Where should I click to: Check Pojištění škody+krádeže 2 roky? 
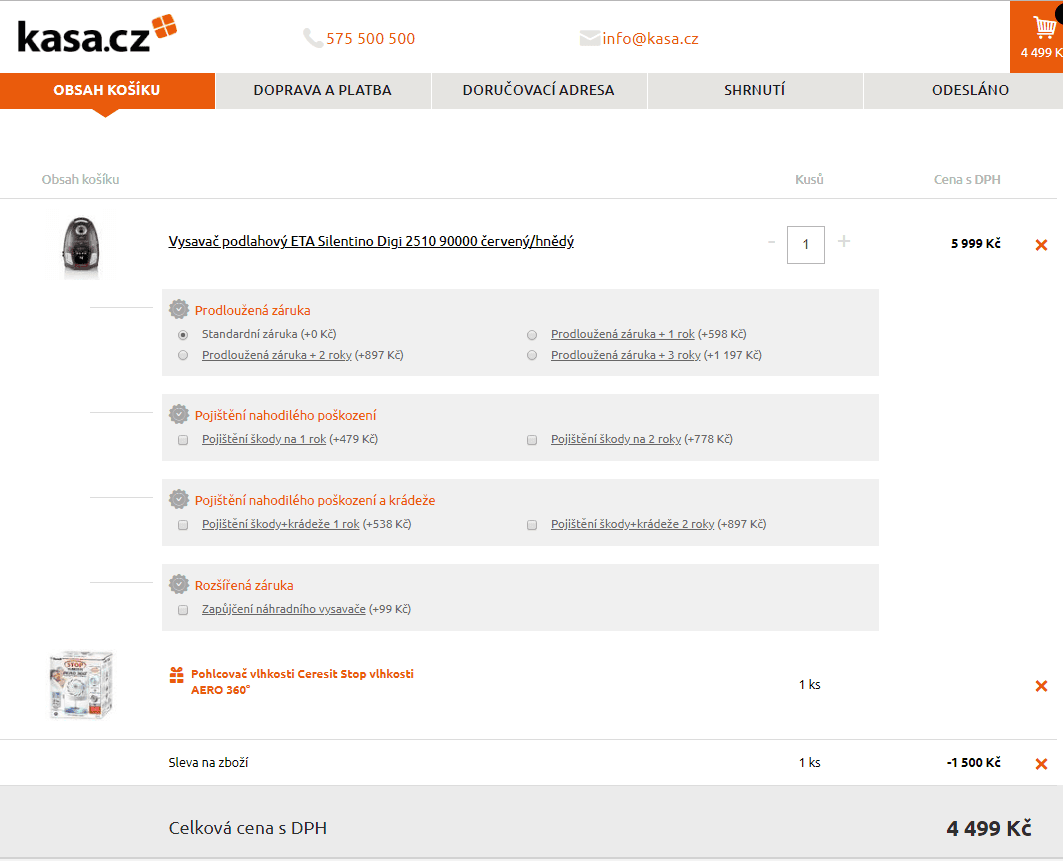(x=532, y=525)
